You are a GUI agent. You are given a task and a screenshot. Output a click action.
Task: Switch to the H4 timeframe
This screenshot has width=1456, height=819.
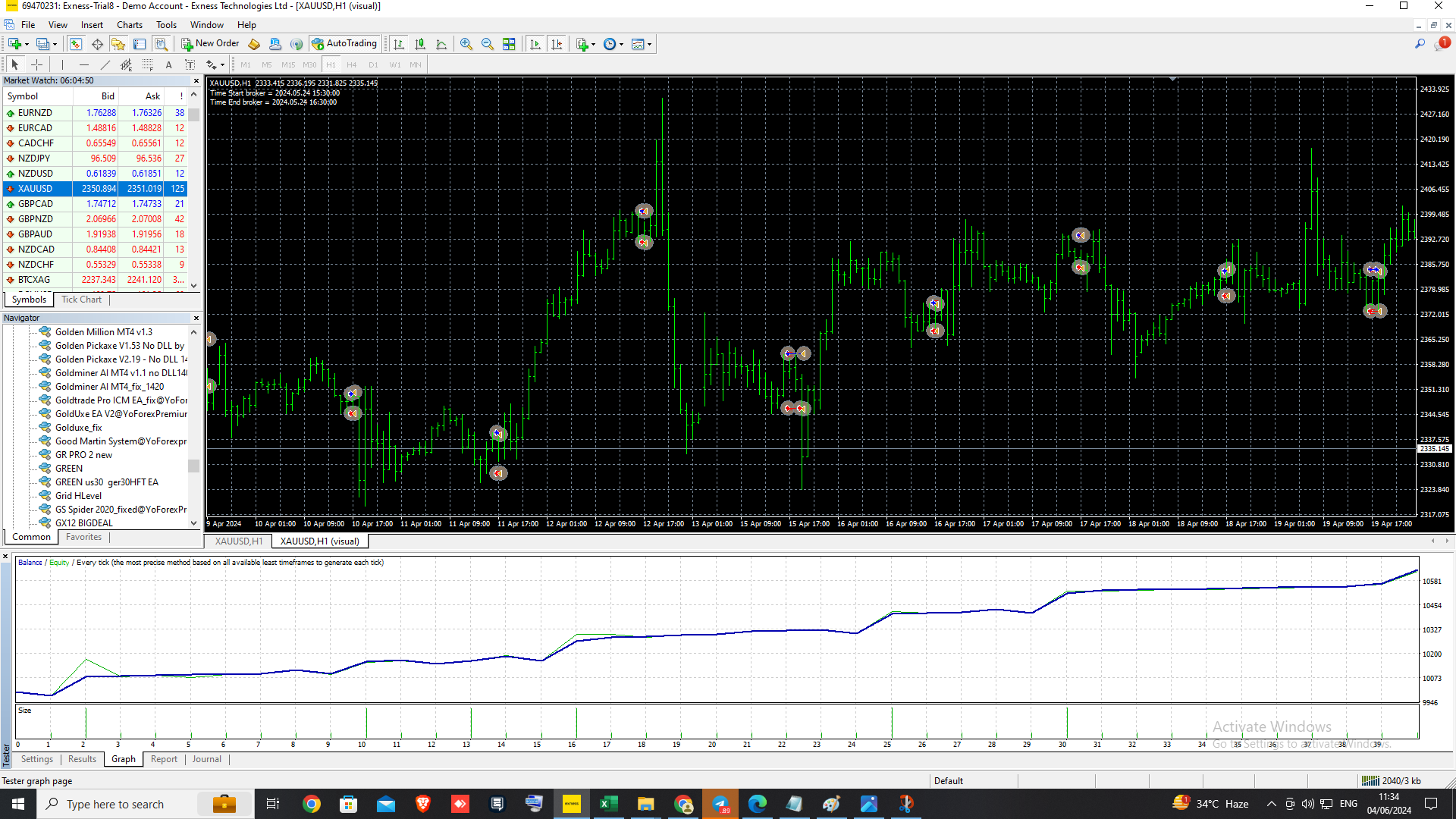point(351,64)
